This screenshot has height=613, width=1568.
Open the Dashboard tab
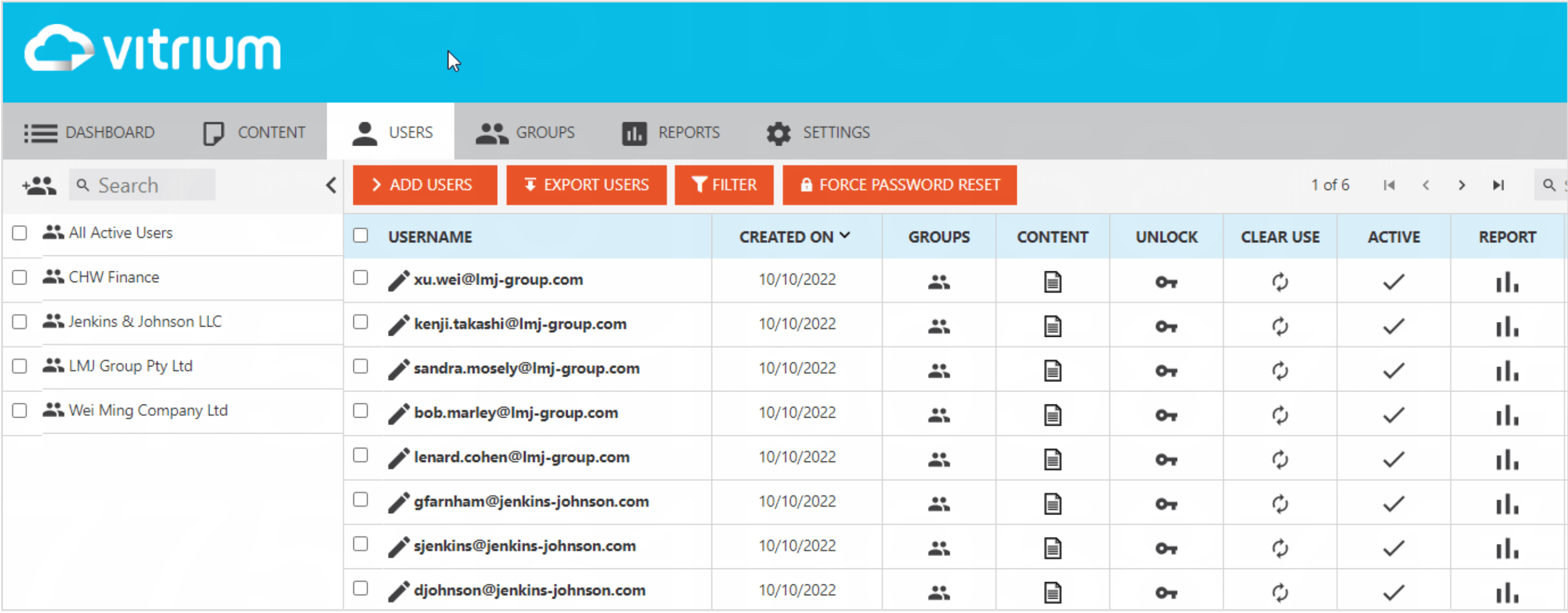coord(90,132)
